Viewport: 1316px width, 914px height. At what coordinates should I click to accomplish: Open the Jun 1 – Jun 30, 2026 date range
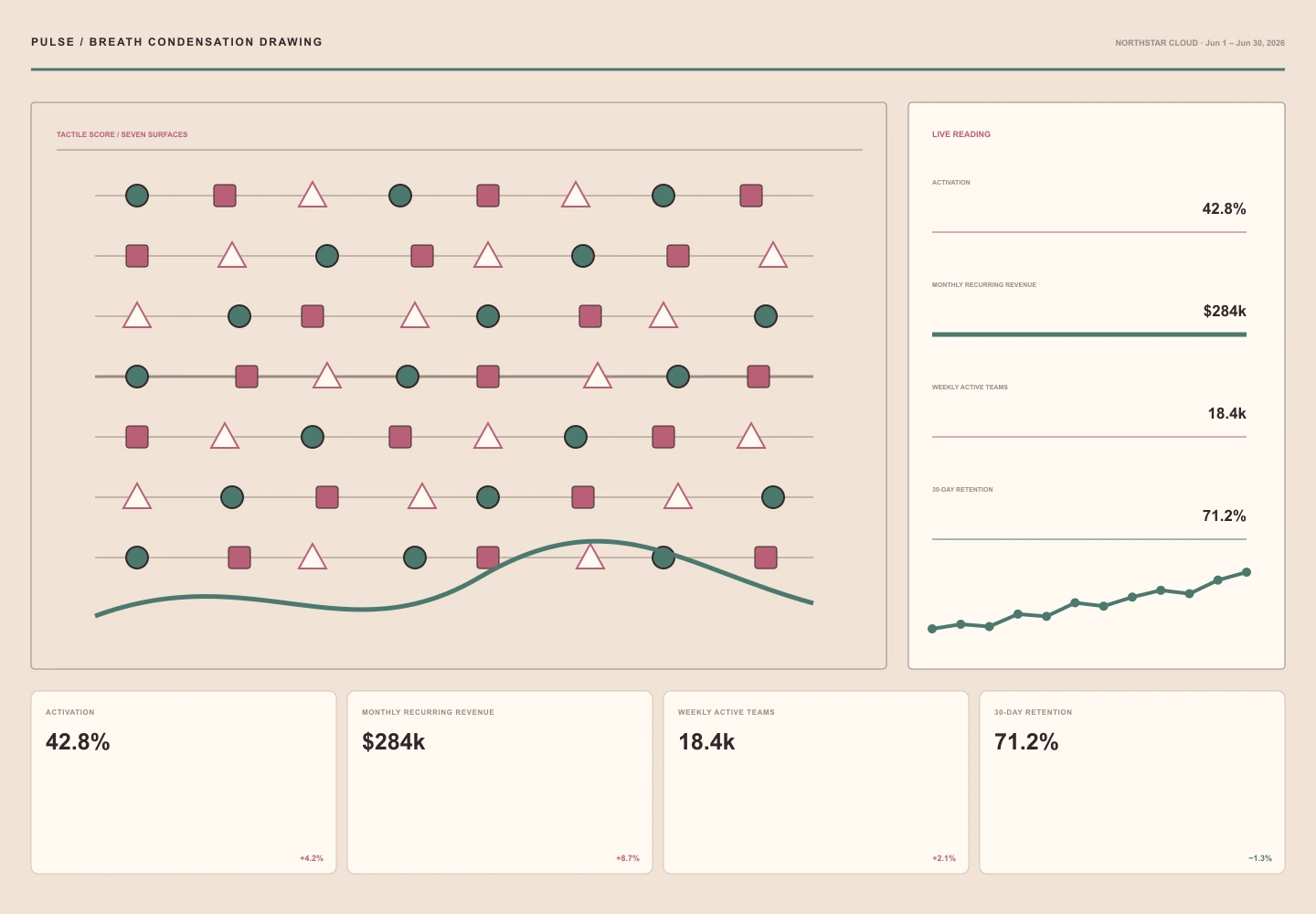[x=1245, y=43]
